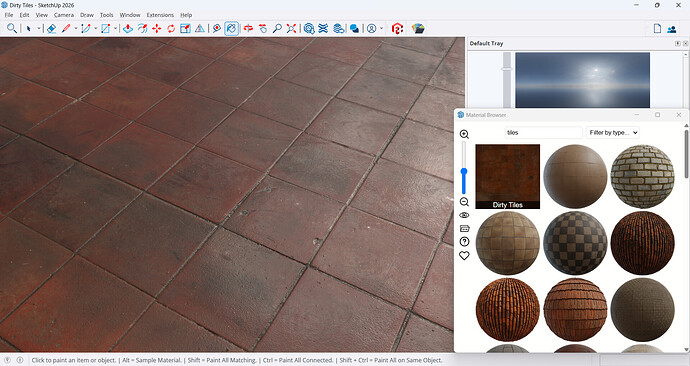Open the Draw menu
The height and width of the screenshot is (366, 690).
tap(87, 15)
